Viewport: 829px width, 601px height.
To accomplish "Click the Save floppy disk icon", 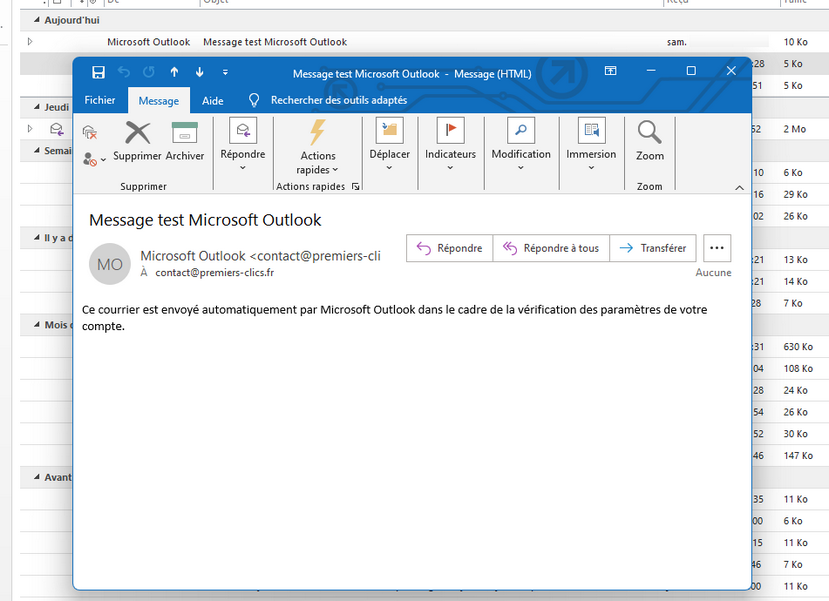I will tap(98, 72).
